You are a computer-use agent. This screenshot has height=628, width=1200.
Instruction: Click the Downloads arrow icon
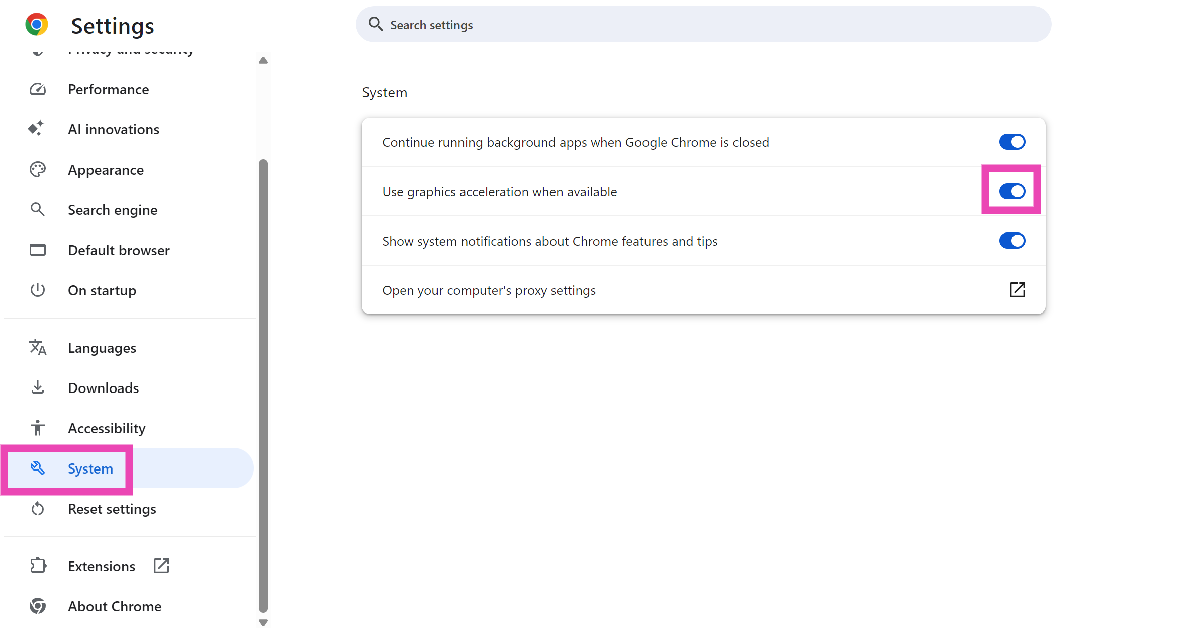pyautogui.click(x=38, y=388)
